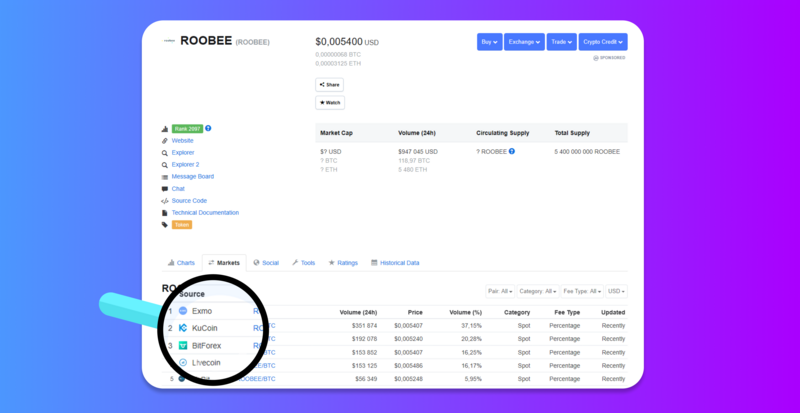Viewport: 800px width, 413px height.
Task: Open the Exchange dropdown button
Action: [524, 42]
